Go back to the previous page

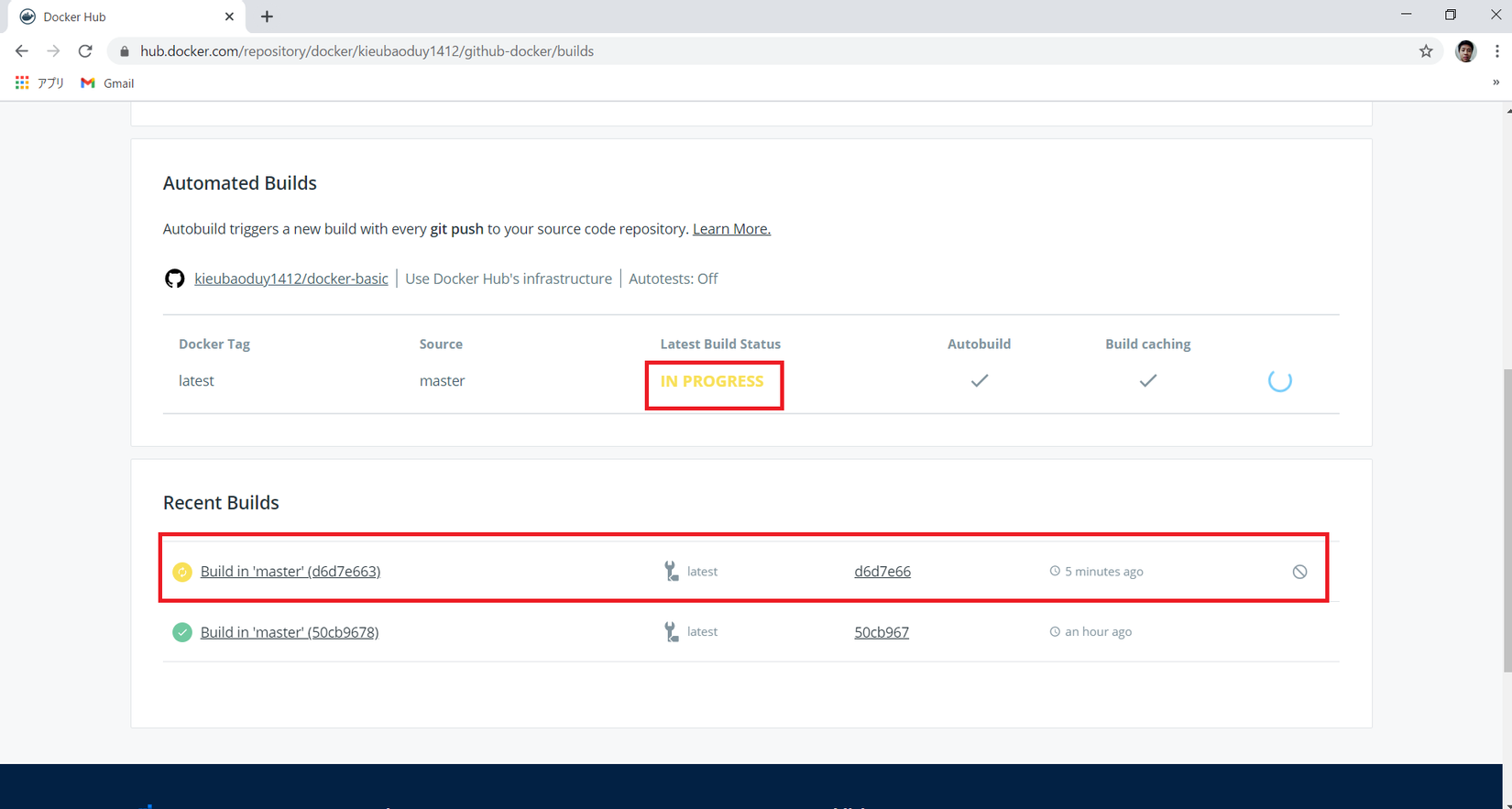[22, 51]
